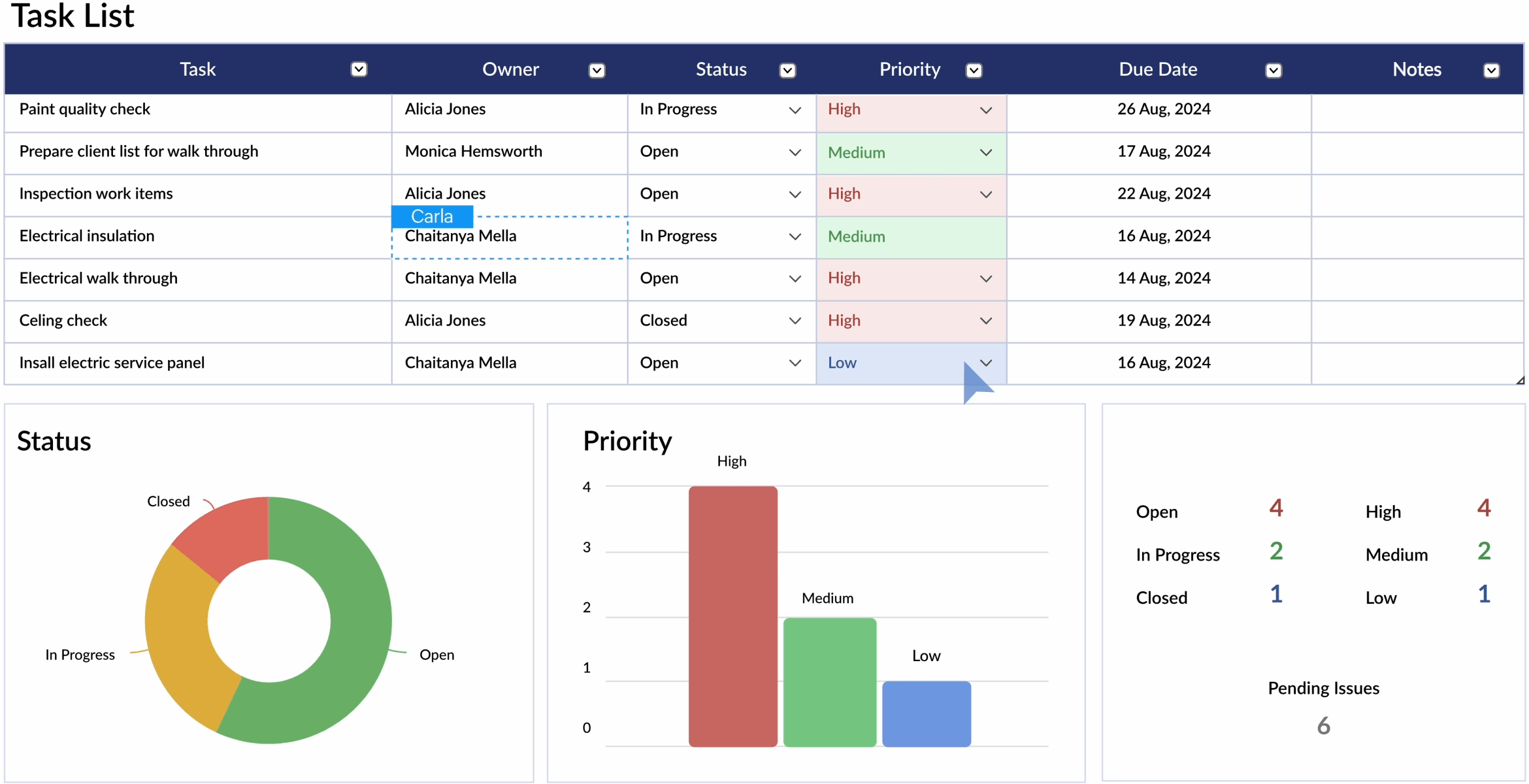Screen dimensions: 1529x784
Task: Select the Due Date column header
Action: click(x=1159, y=69)
